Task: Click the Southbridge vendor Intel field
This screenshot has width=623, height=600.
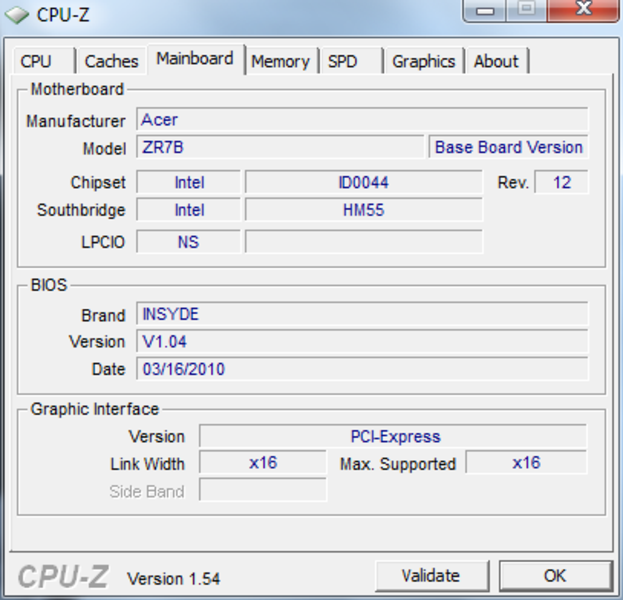Action: point(189,210)
